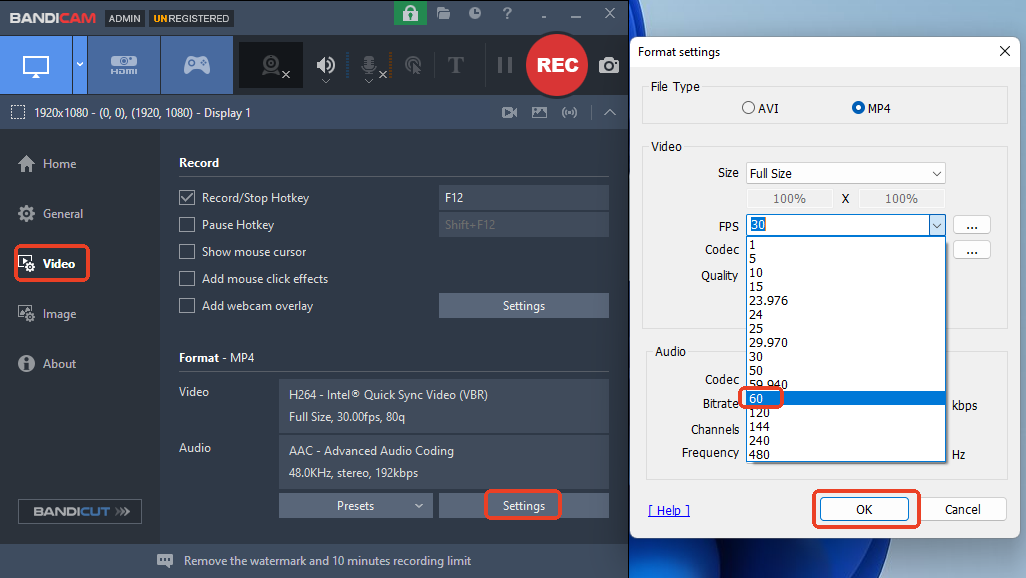
Task: Click F12 hotkey input field
Action: 523,198
